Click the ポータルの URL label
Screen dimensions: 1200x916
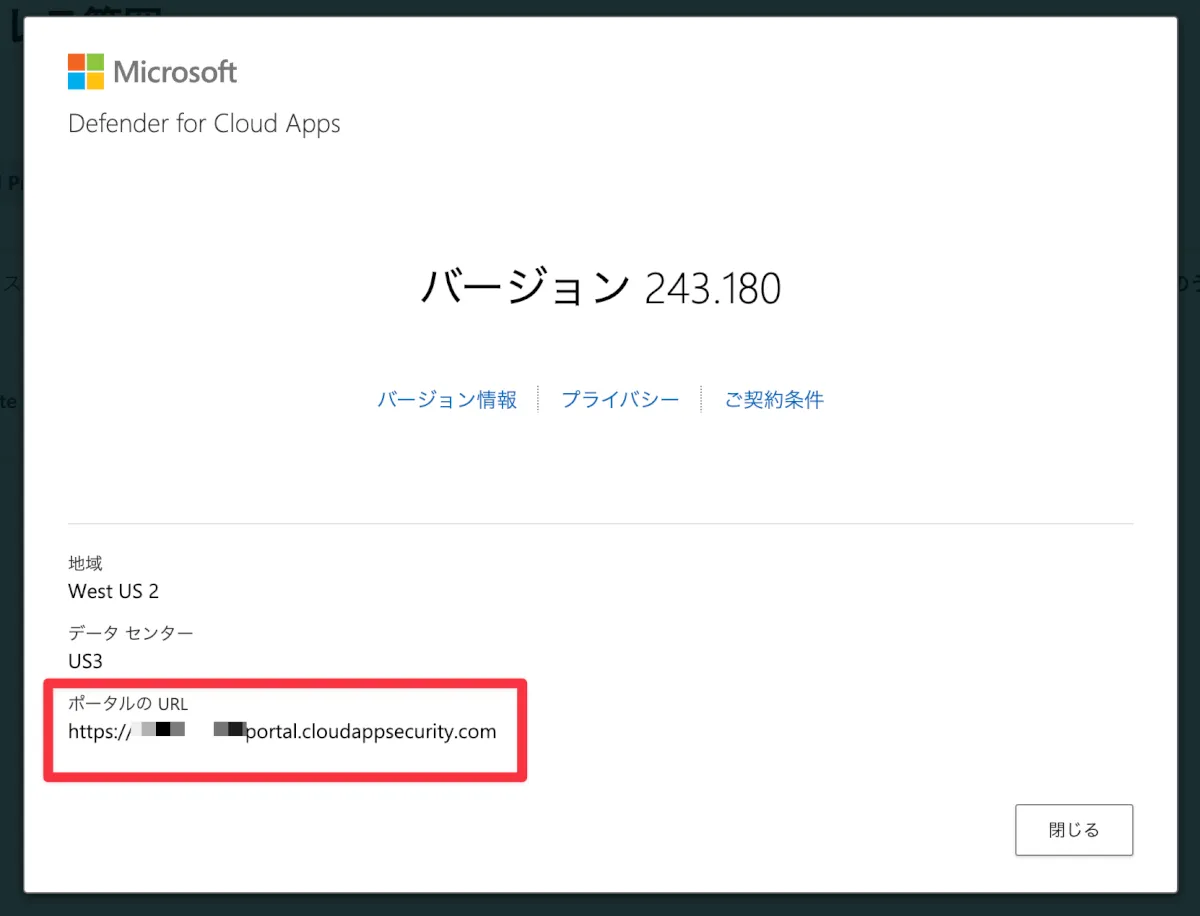(128, 704)
